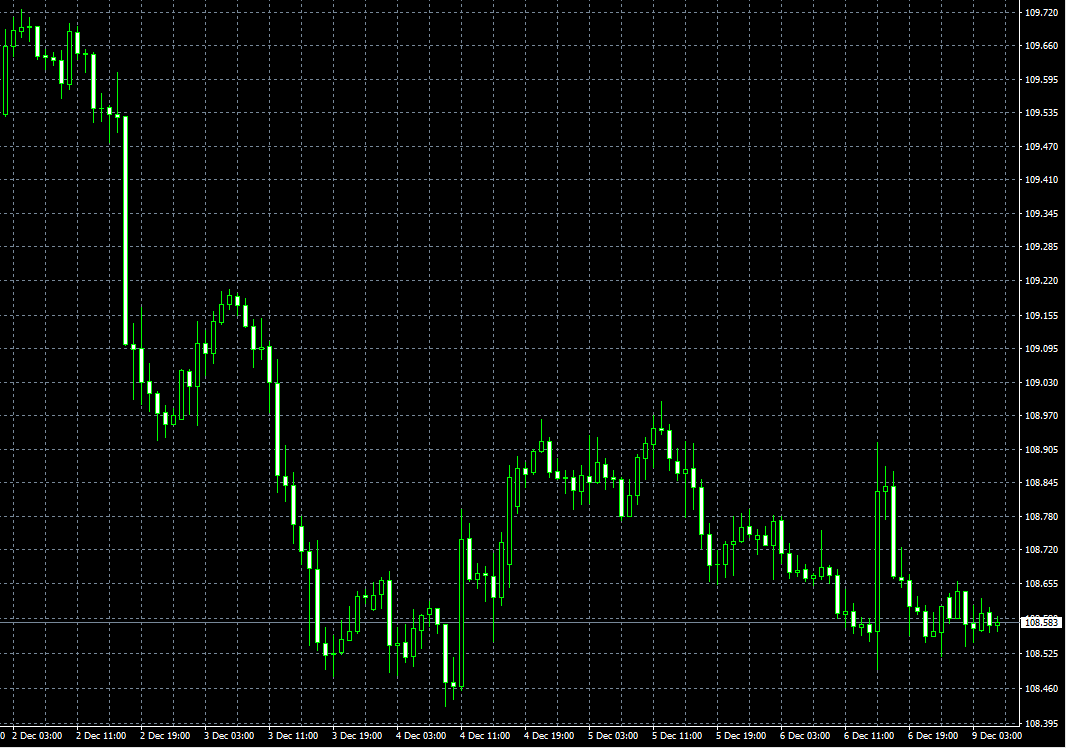Click the 109.220 price scale label
The height and width of the screenshot is (749, 1066).
point(1042,280)
